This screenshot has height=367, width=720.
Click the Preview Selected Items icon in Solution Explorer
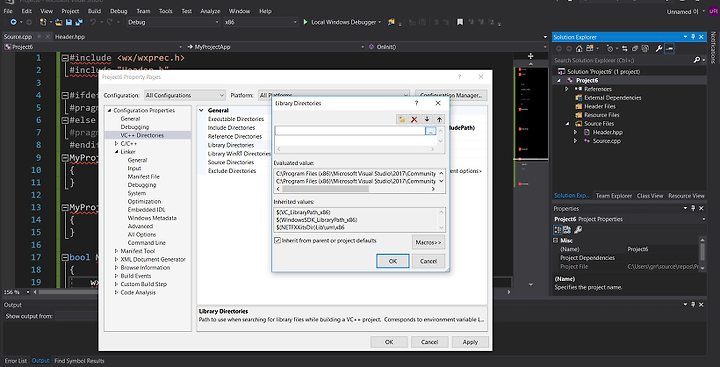669,49
